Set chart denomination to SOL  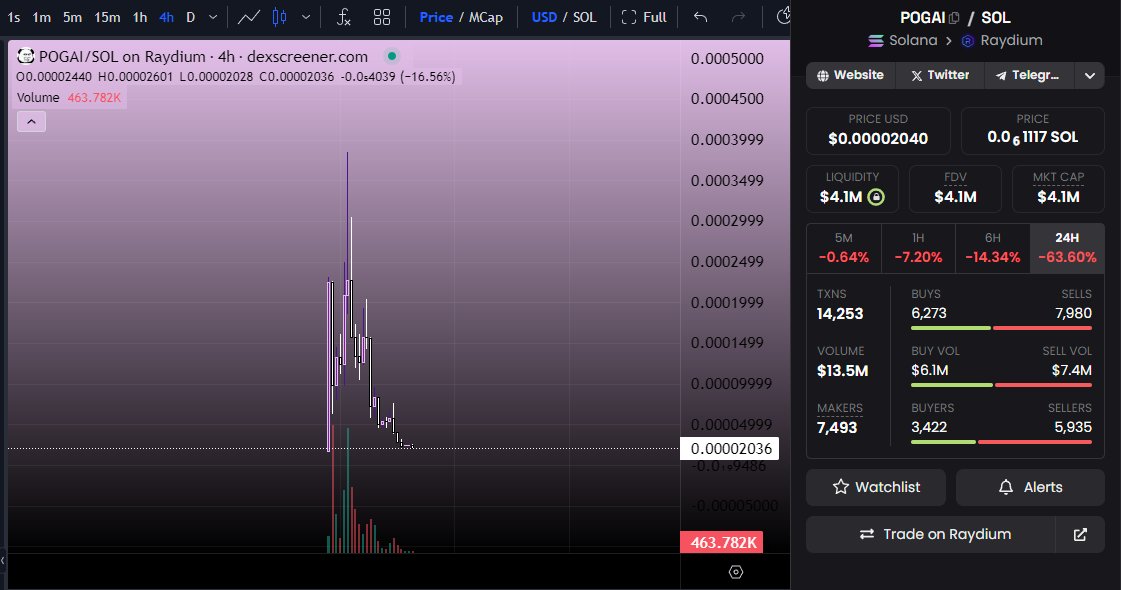[584, 17]
